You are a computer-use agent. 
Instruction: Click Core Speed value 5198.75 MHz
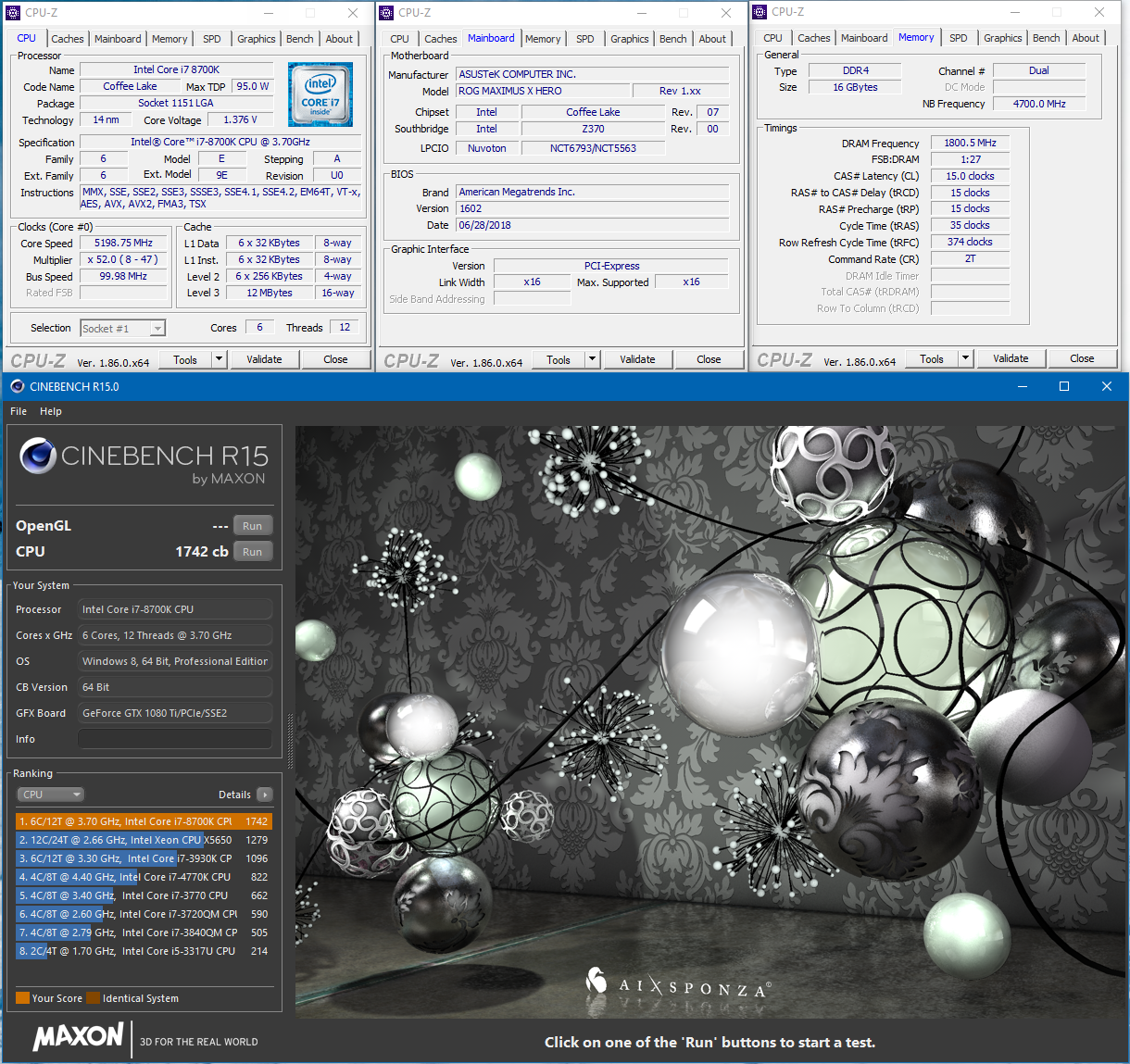click(123, 243)
